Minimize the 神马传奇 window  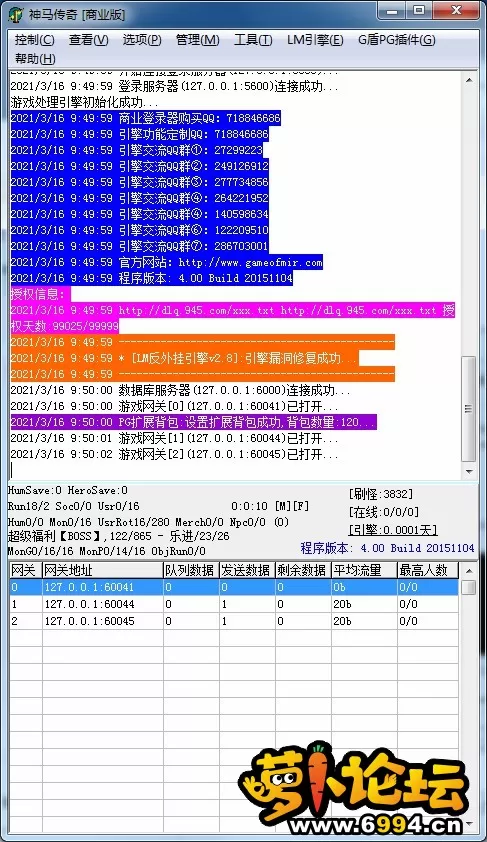coord(392,11)
